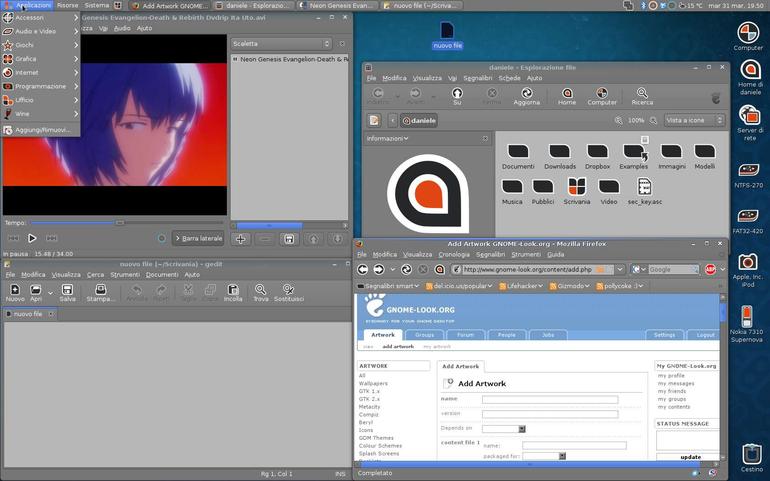Click the Tempo seek slider
This screenshot has height=481, width=770.
click(121, 223)
